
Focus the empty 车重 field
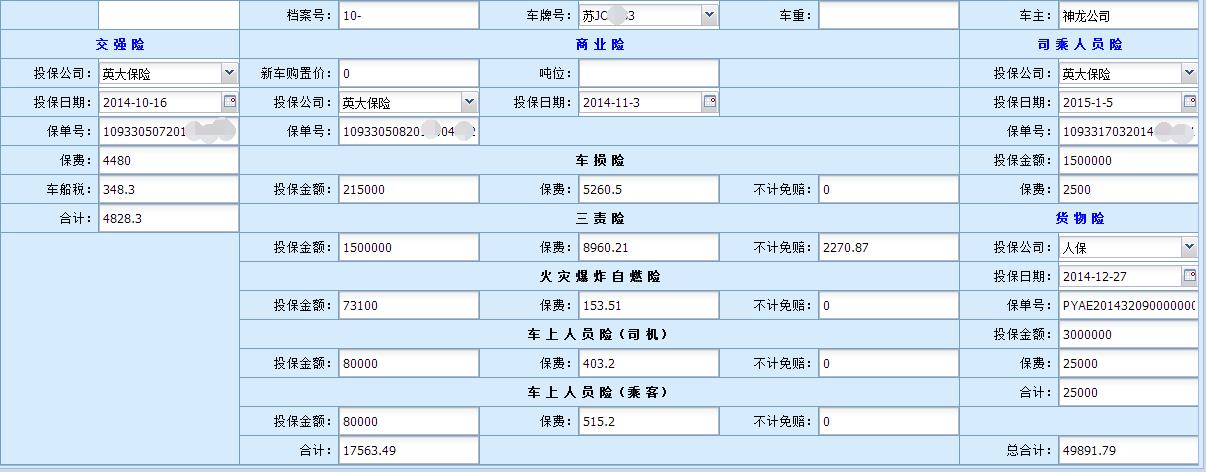(888, 16)
